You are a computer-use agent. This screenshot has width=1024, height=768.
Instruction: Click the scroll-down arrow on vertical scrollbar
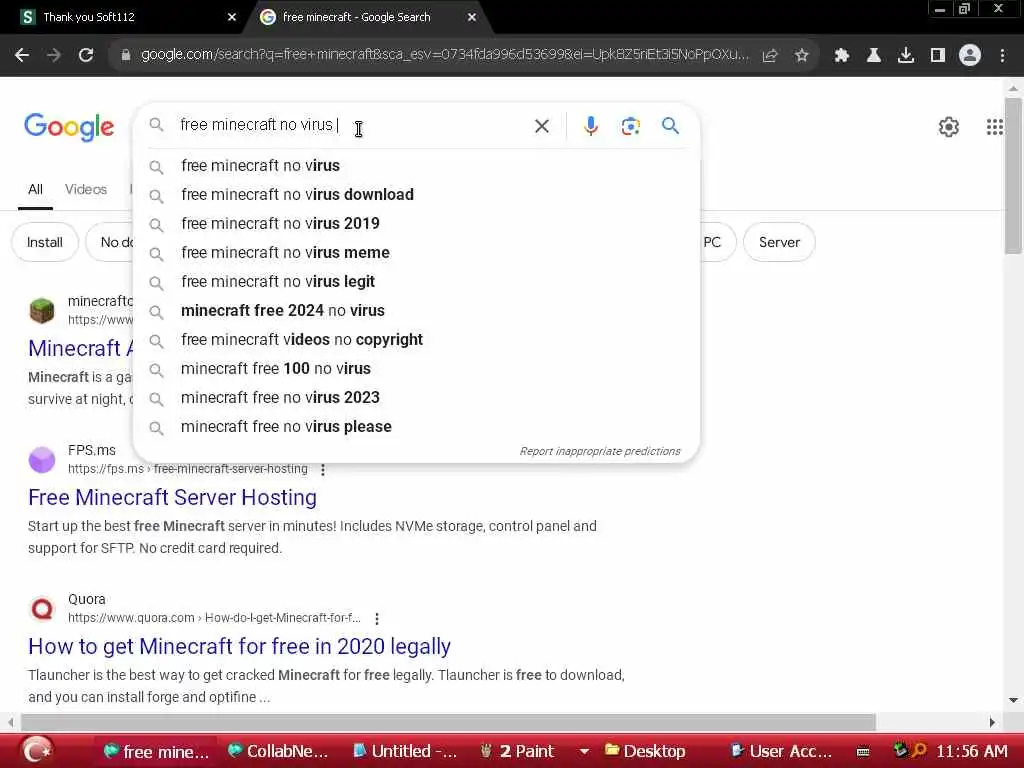(x=1013, y=700)
